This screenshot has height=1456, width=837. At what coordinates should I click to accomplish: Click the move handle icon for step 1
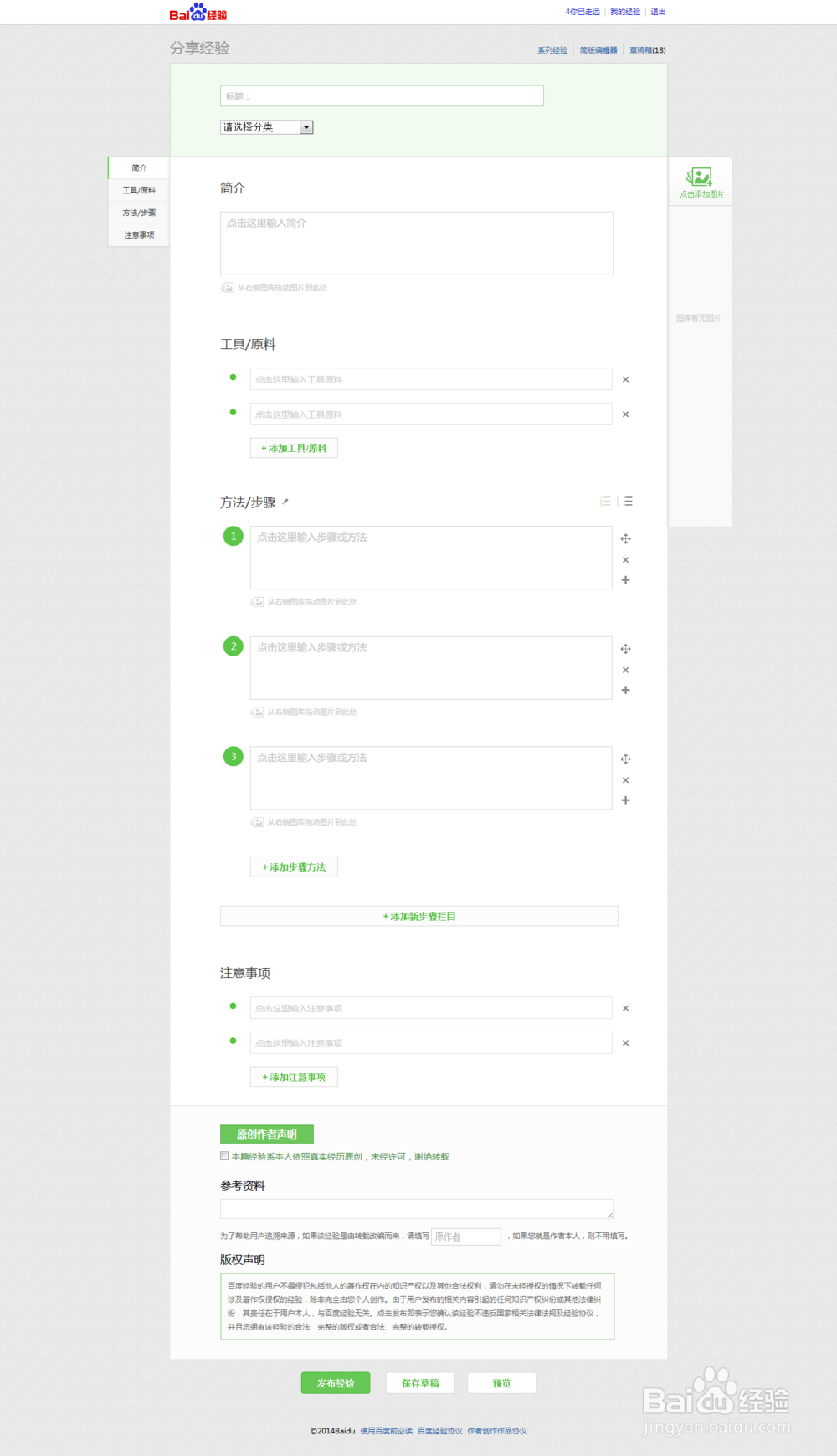tap(625, 538)
